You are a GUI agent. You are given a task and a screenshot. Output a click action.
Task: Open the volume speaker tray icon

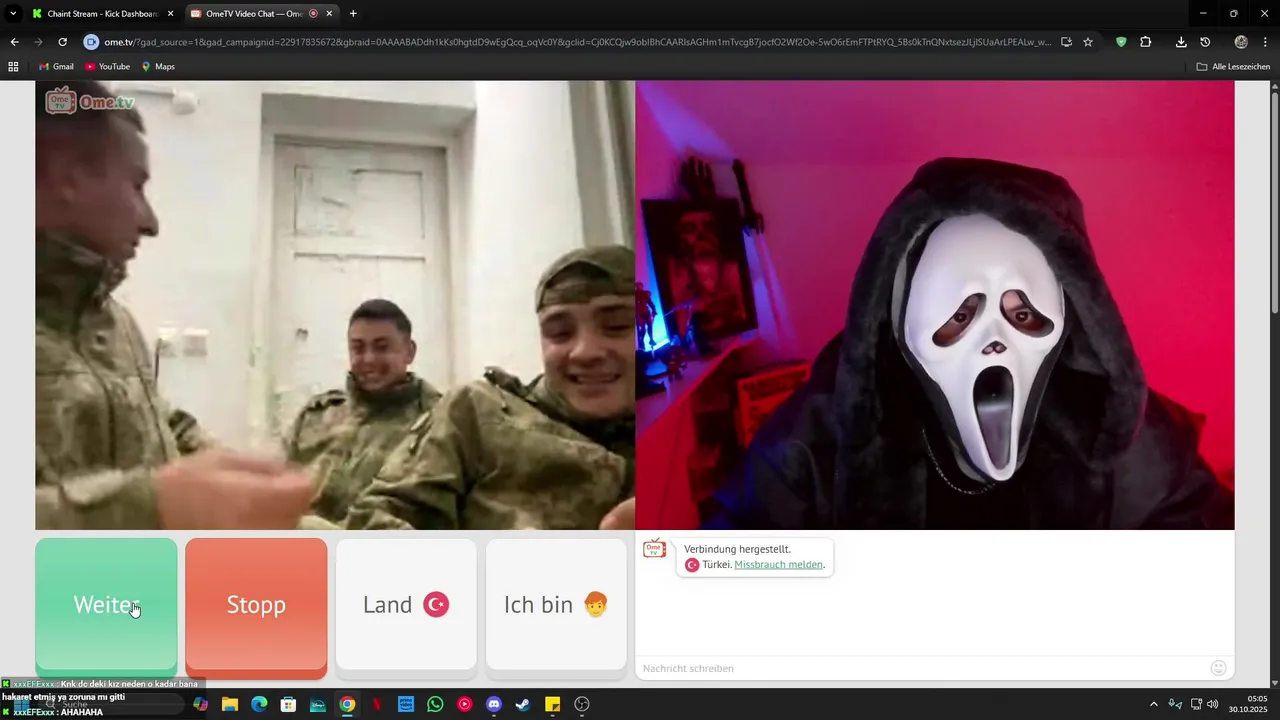pos(1213,704)
